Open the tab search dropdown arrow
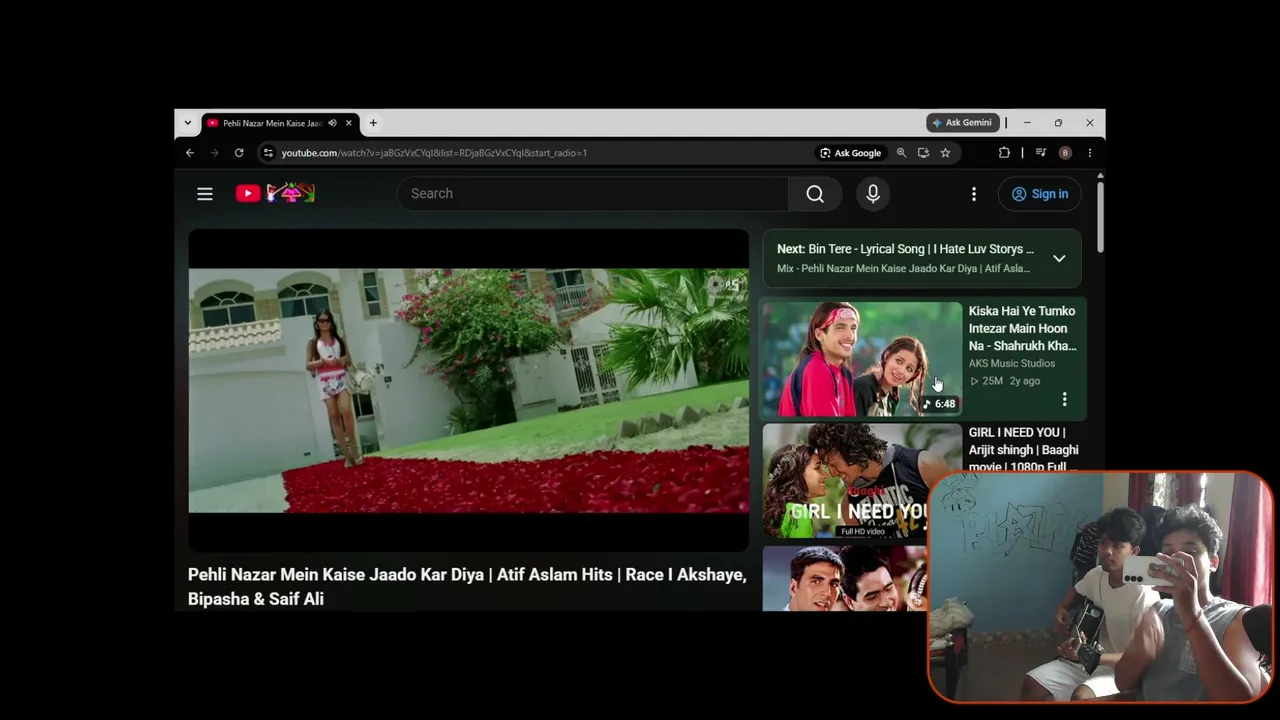 (188, 123)
